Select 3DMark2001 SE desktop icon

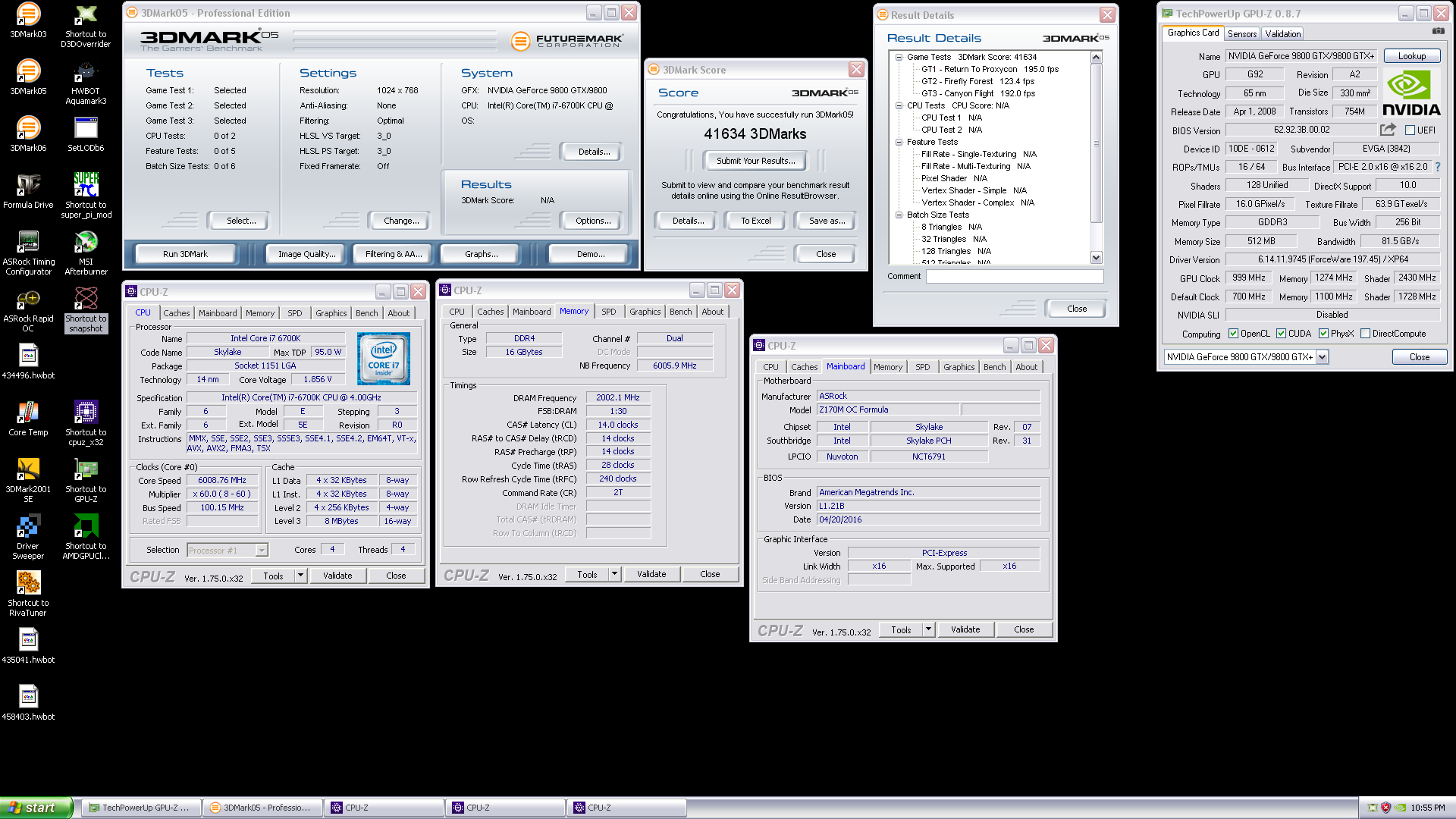click(x=28, y=480)
